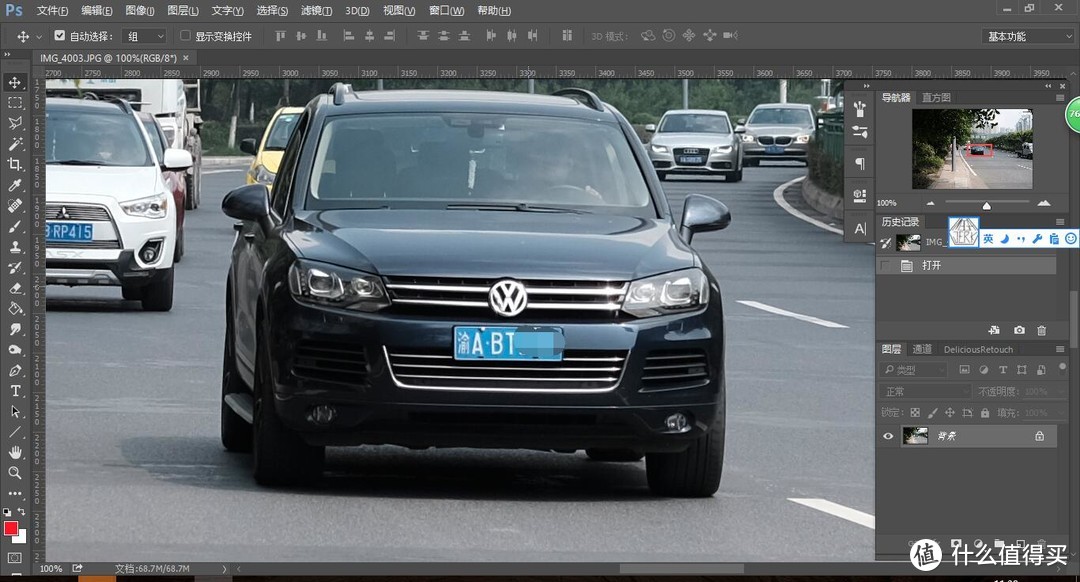This screenshot has width=1080, height=582.
Task: Open the Character panel icon
Action: (860, 229)
